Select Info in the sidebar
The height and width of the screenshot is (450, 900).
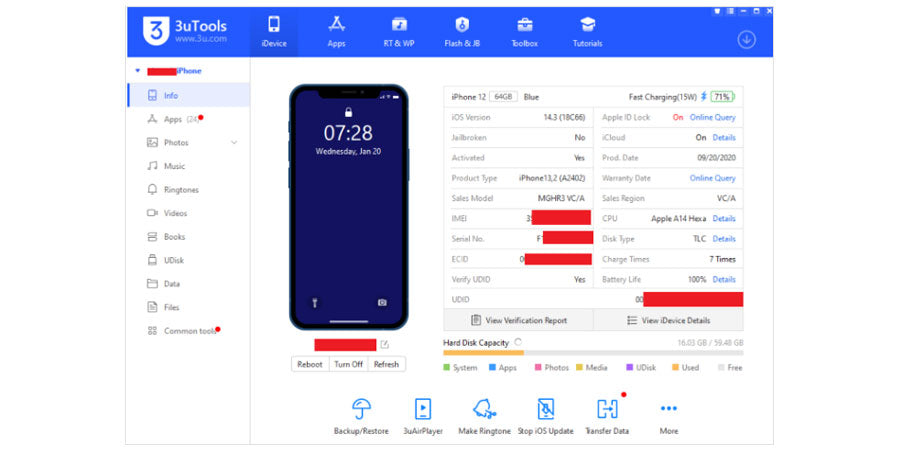coord(188,95)
